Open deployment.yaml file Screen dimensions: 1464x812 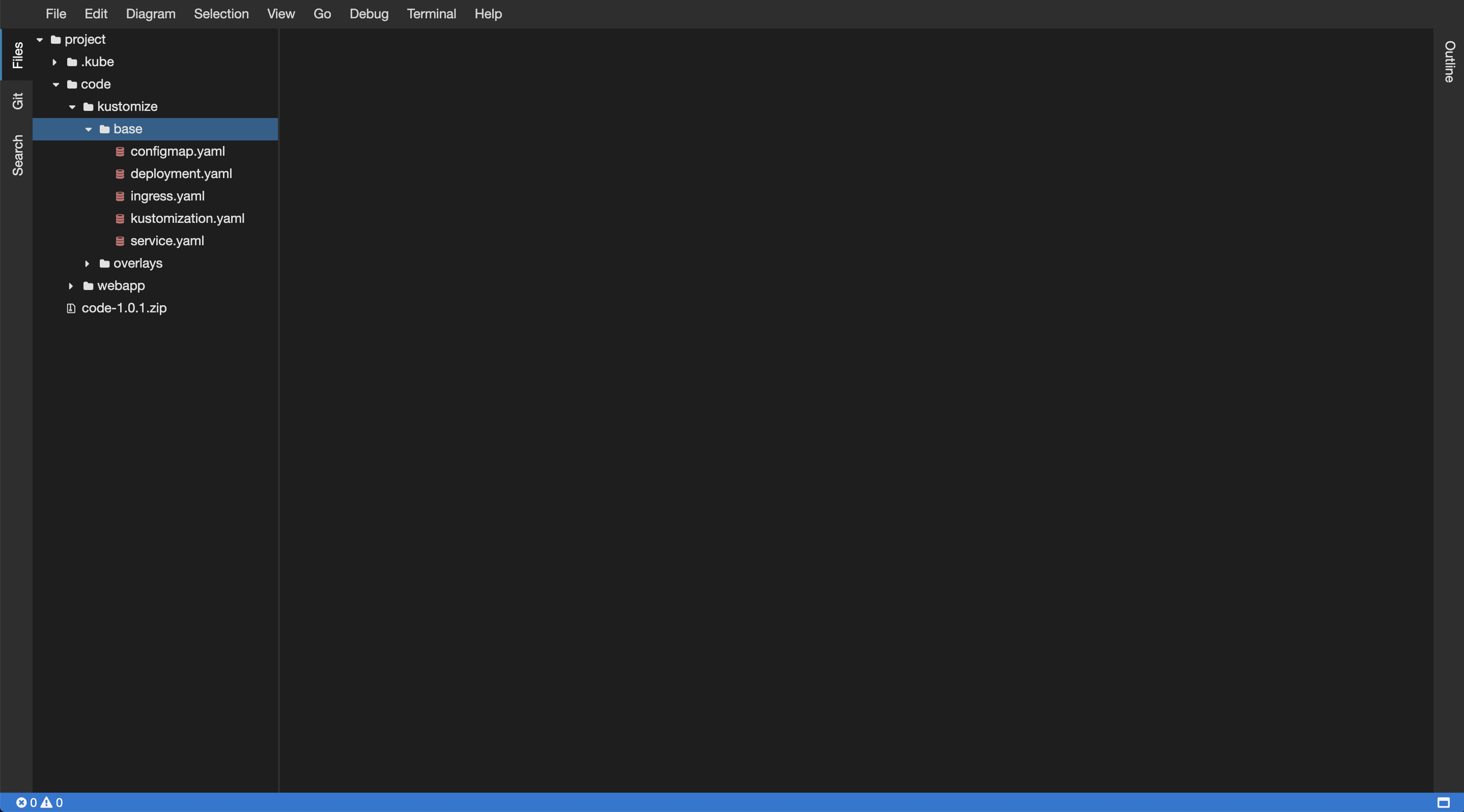pos(181,174)
